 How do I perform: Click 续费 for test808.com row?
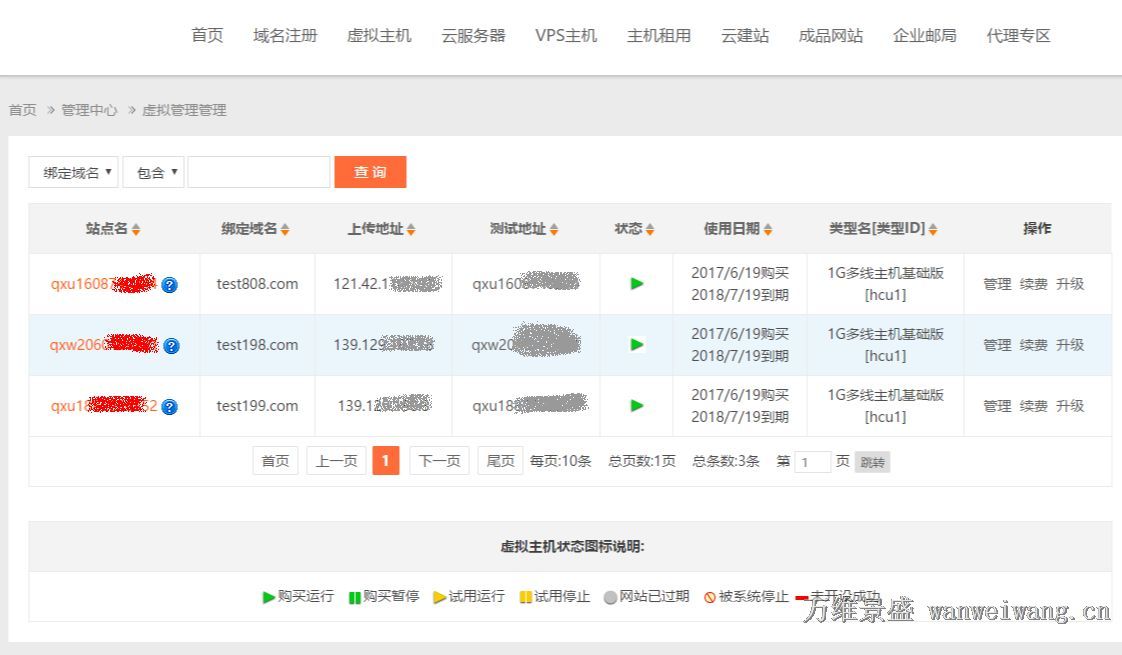(x=1033, y=283)
